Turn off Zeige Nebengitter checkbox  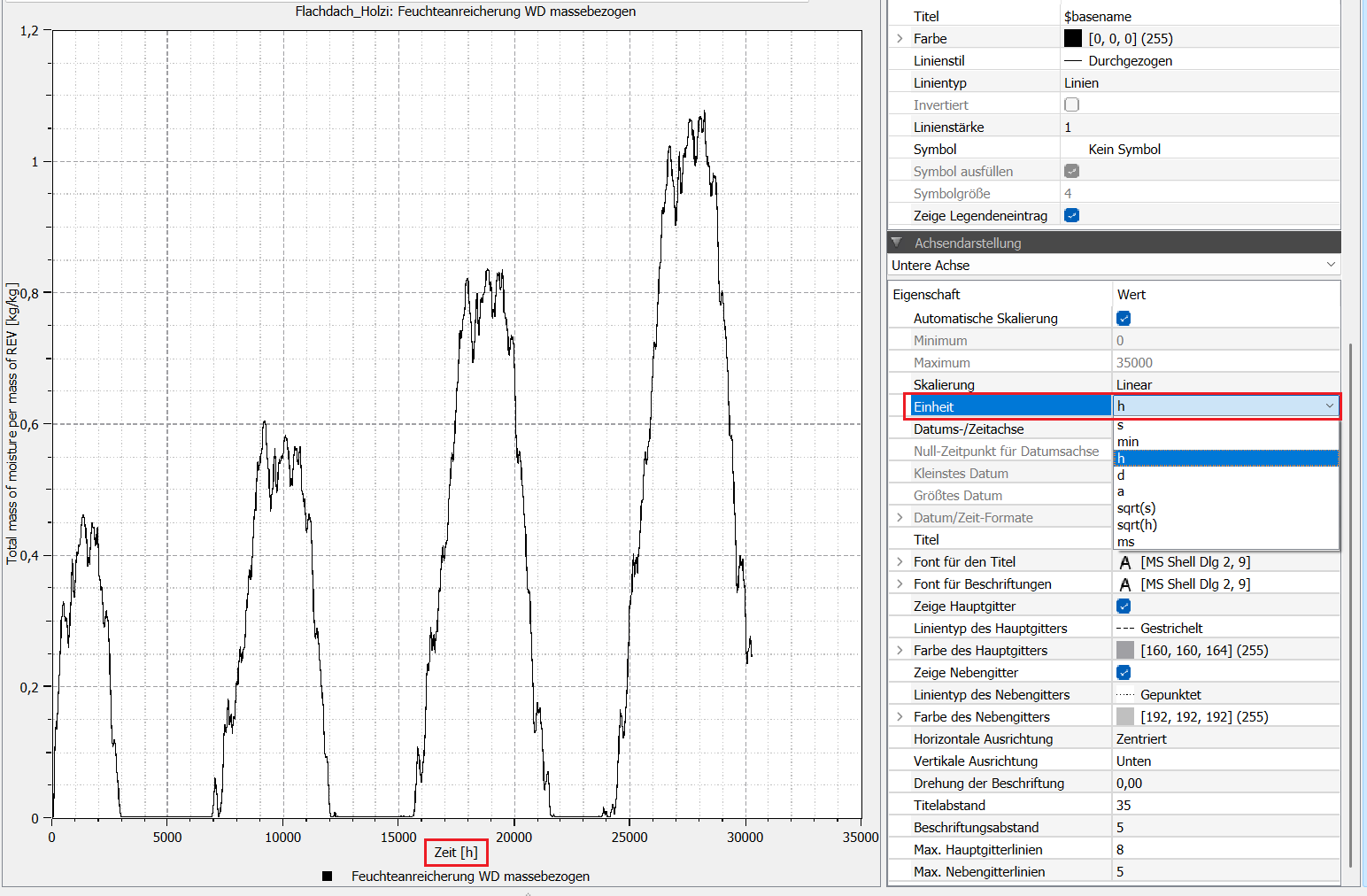[x=1124, y=673]
